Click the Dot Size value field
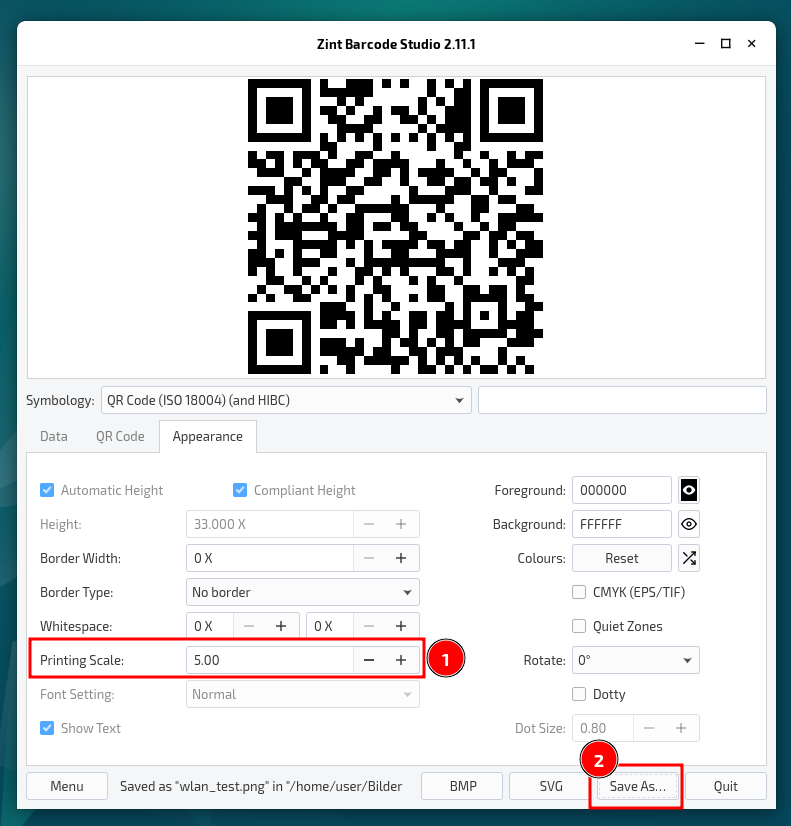This screenshot has width=791, height=826. tap(603, 728)
